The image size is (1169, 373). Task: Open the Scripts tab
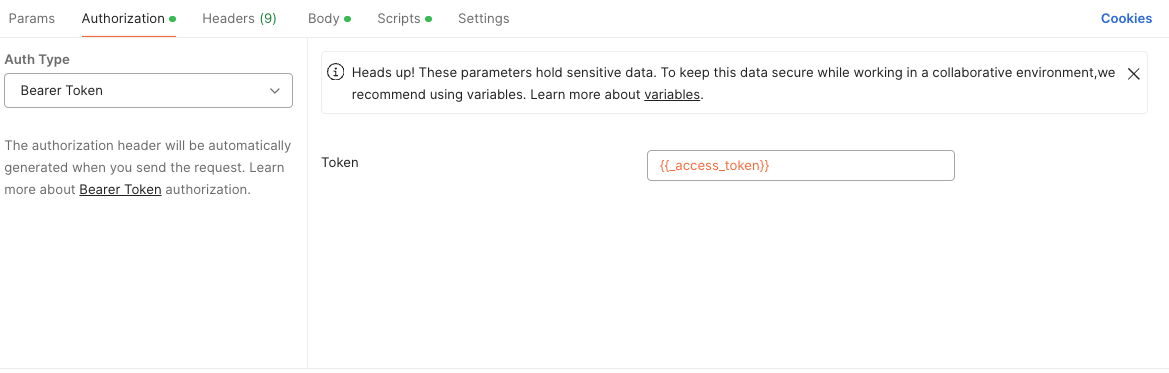coord(399,19)
